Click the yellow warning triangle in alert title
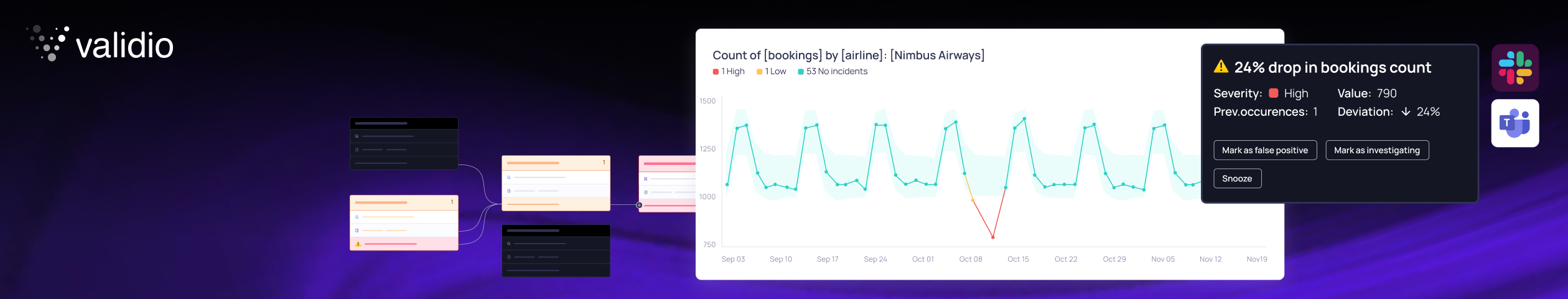The height and width of the screenshot is (299, 1568). pyautogui.click(x=1221, y=67)
